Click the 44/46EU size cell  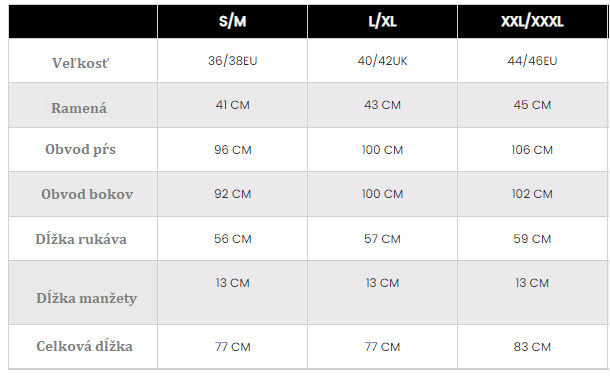[532, 61]
